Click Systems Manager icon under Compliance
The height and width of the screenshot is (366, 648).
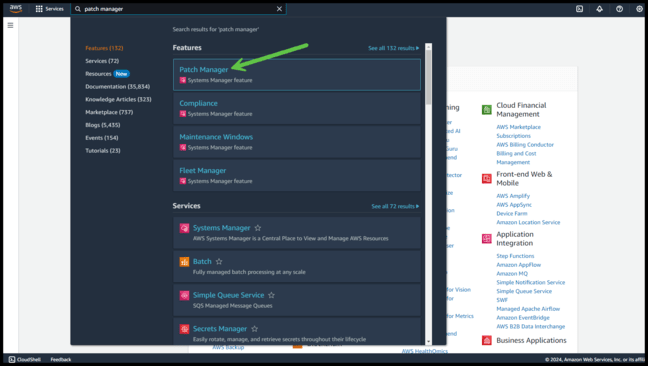click(x=183, y=114)
